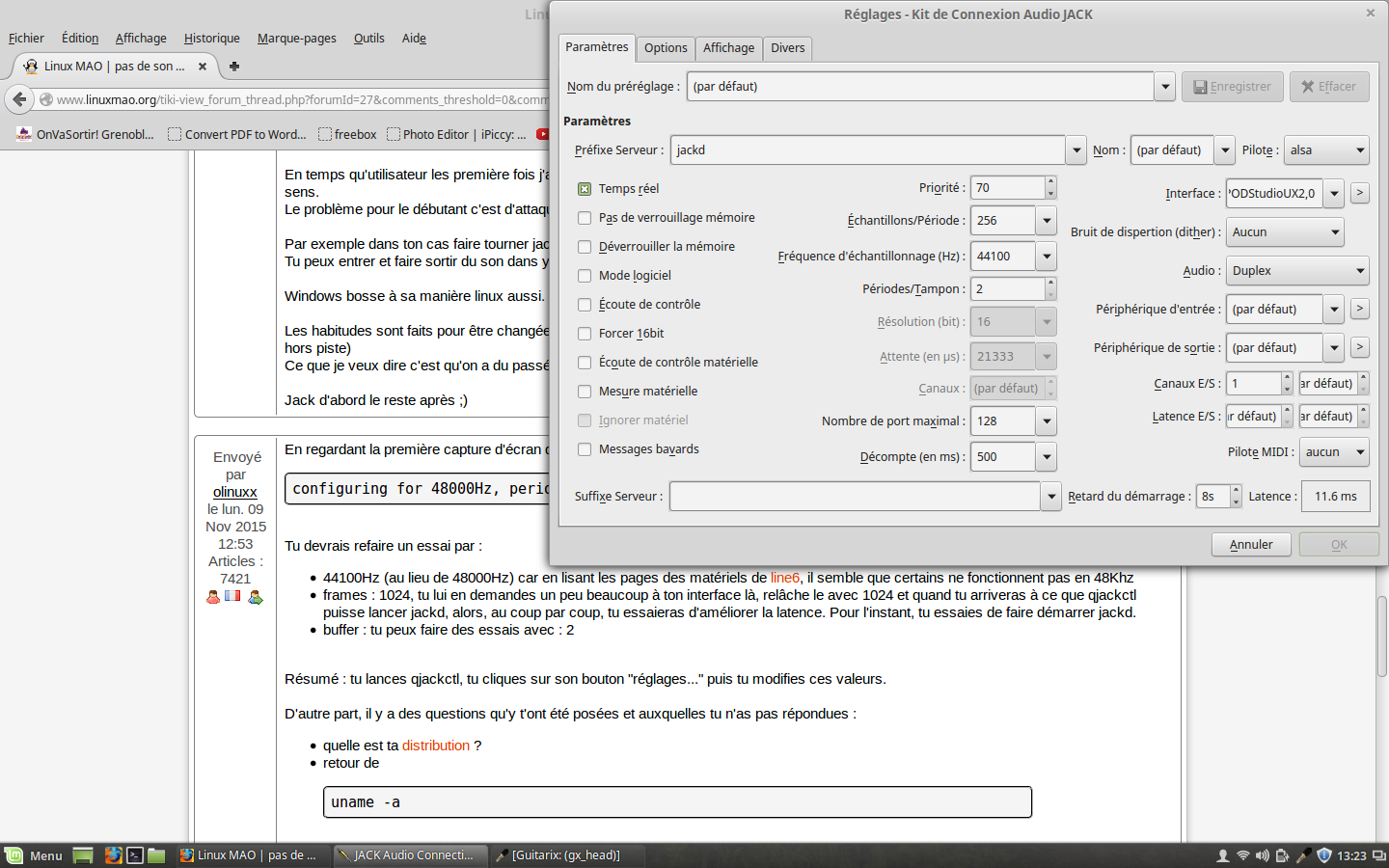Toggle the Temps réel checkbox
Image resolution: width=1389 pixels, height=868 pixels.
[585, 189]
